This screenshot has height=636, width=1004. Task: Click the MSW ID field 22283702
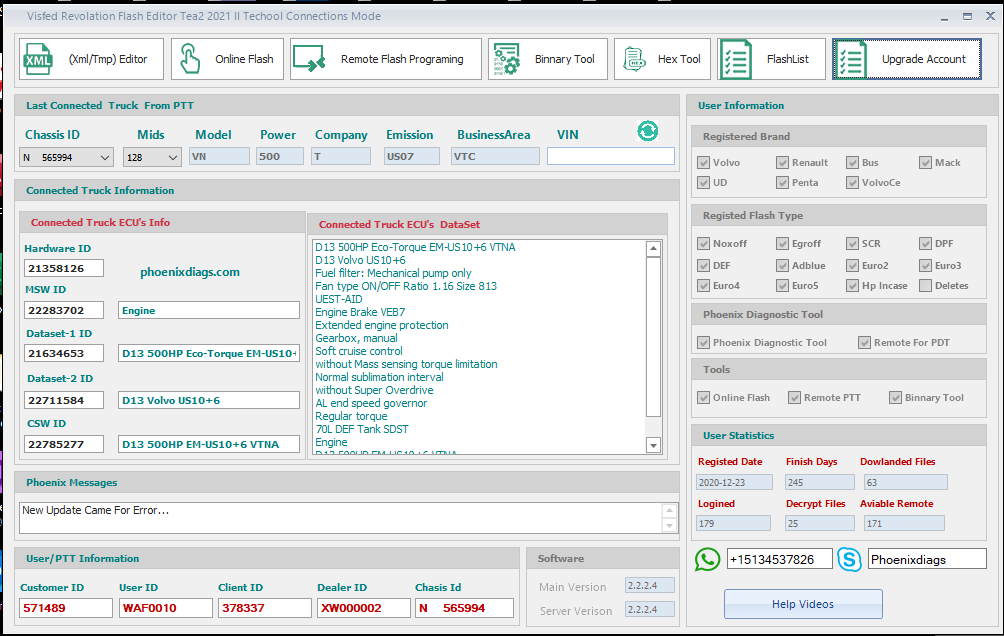(x=64, y=311)
